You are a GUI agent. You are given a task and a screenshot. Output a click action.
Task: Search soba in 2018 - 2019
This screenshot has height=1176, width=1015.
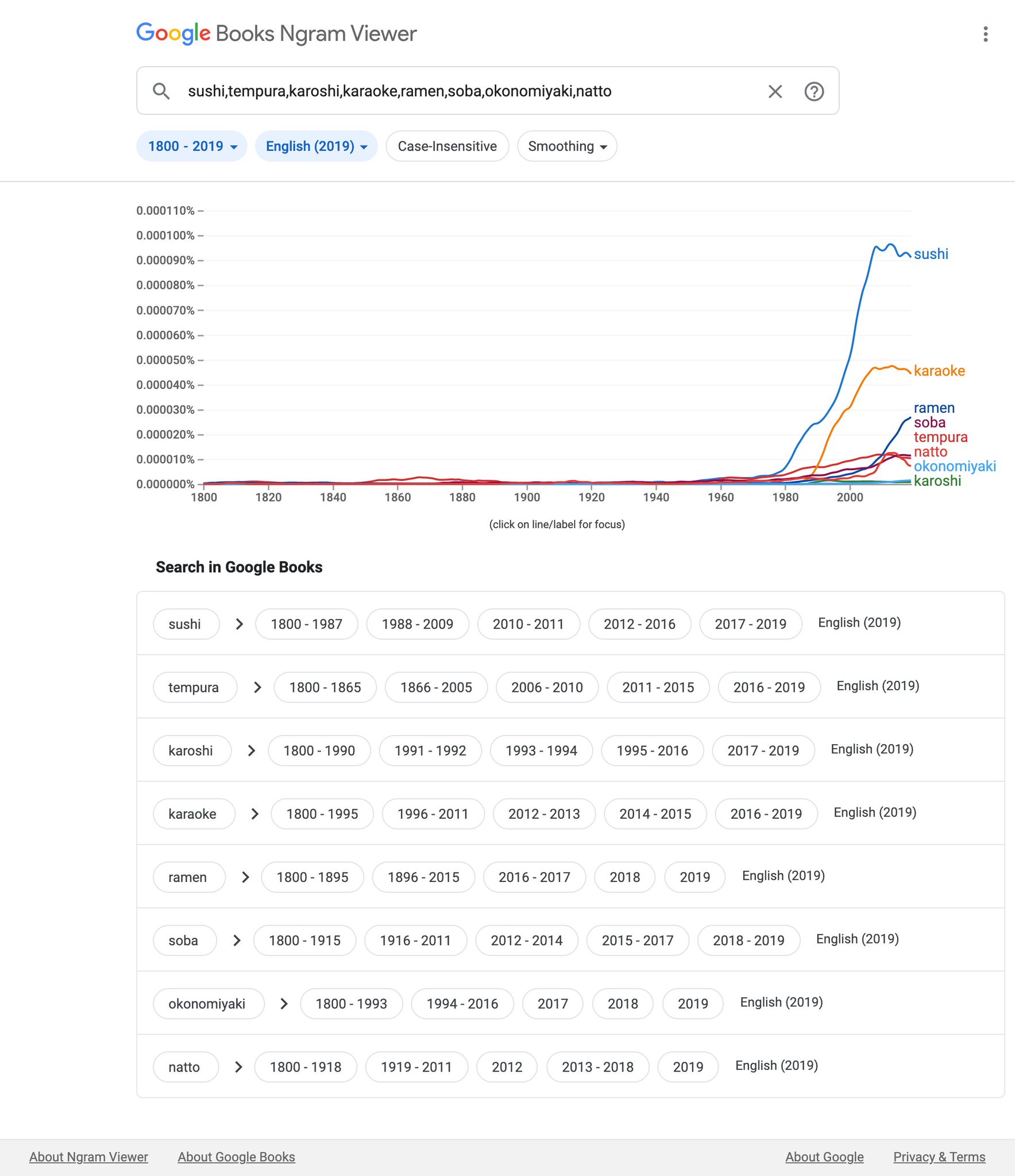pyautogui.click(x=748, y=940)
